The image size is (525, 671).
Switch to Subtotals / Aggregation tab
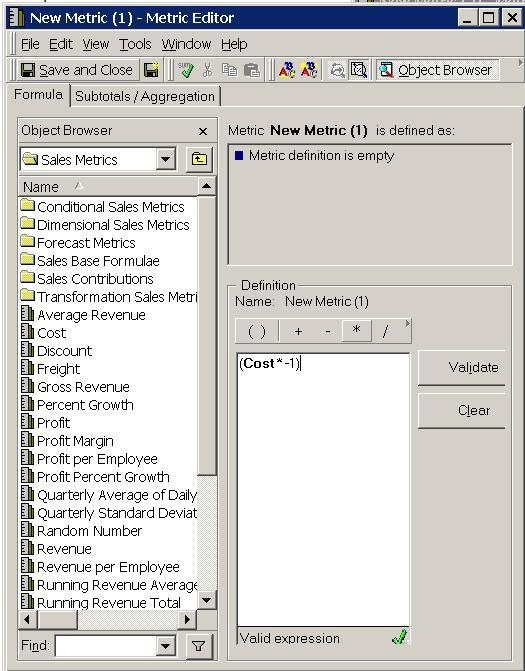(x=145, y=96)
